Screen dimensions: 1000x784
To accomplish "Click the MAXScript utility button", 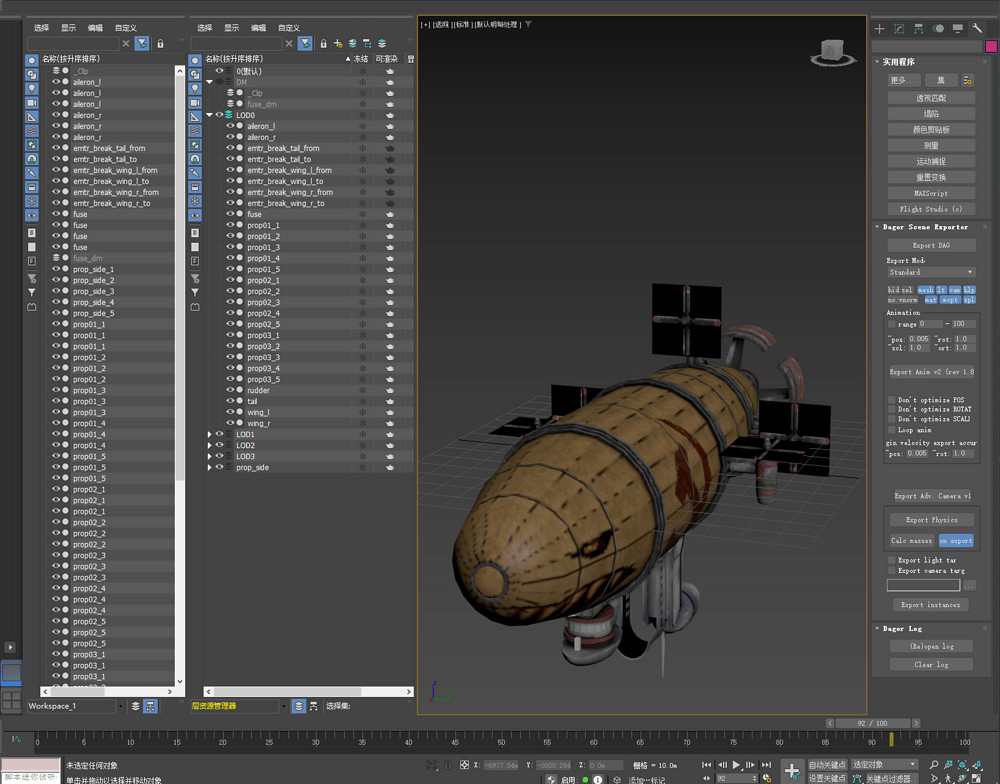I will [x=931, y=193].
